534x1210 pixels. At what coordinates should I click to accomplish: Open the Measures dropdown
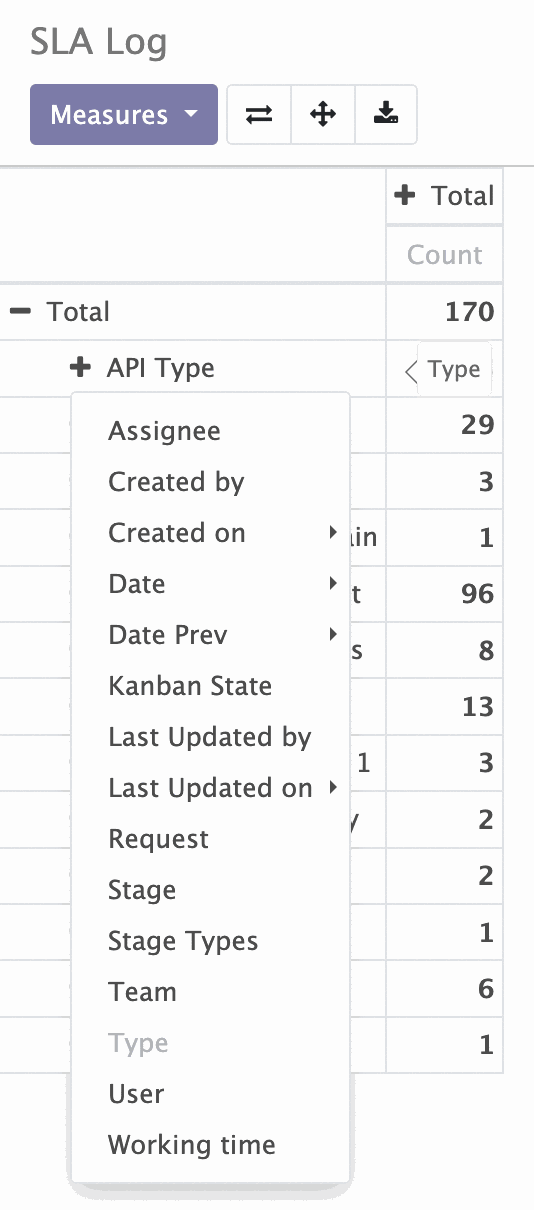pos(124,115)
